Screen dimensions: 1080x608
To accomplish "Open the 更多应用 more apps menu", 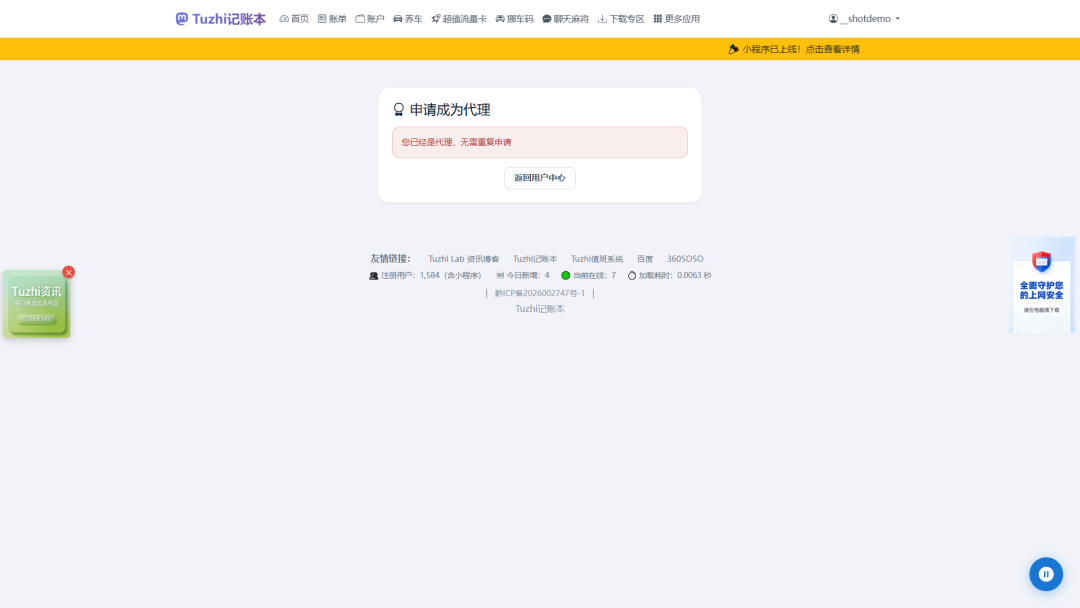I will pos(676,19).
